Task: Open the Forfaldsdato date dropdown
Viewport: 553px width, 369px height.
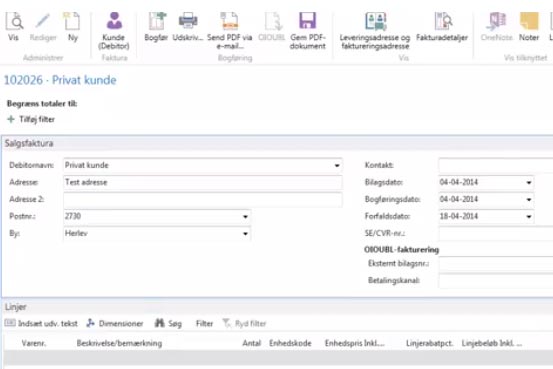Action: 529,217
